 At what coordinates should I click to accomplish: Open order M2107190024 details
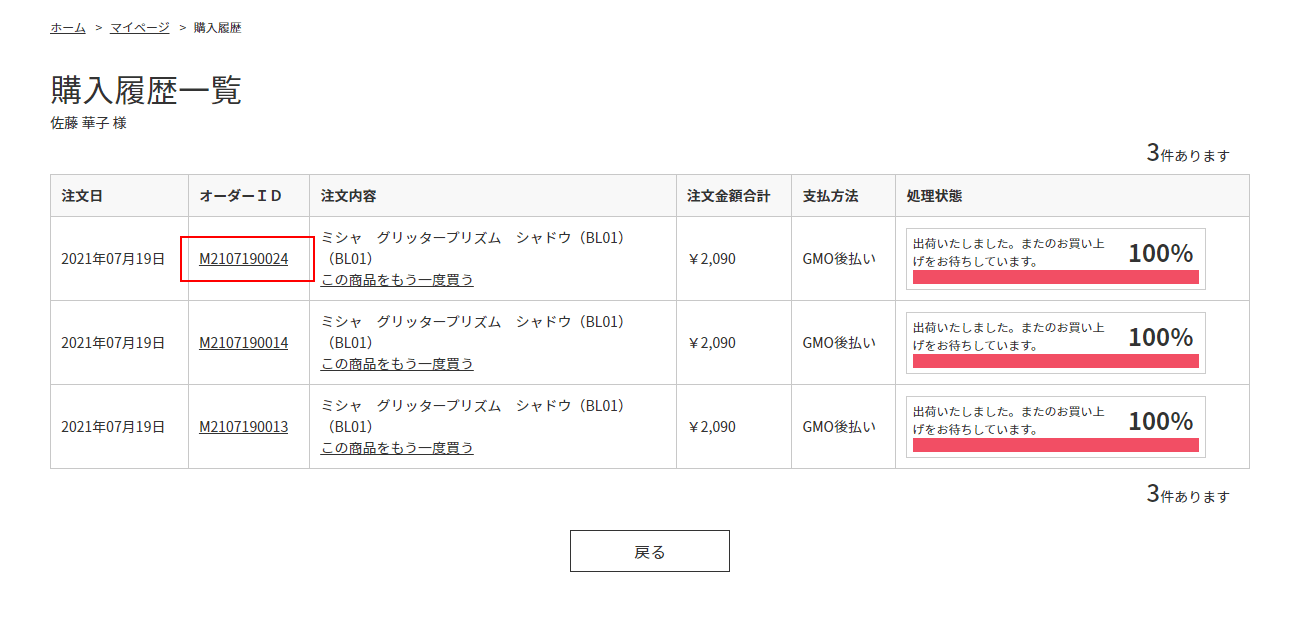(x=244, y=259)
